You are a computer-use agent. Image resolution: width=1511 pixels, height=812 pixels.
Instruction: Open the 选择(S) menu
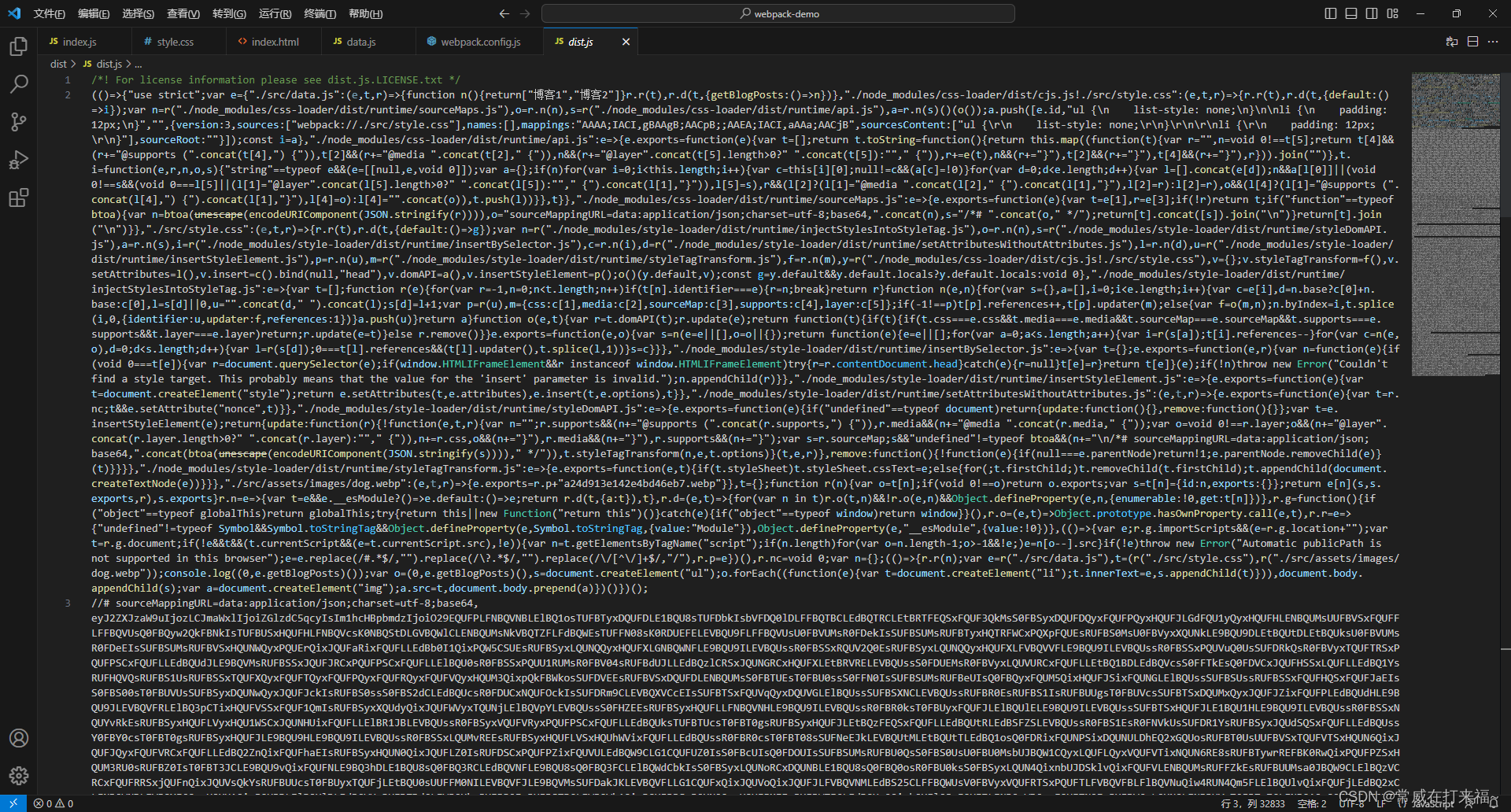point(138,13)
